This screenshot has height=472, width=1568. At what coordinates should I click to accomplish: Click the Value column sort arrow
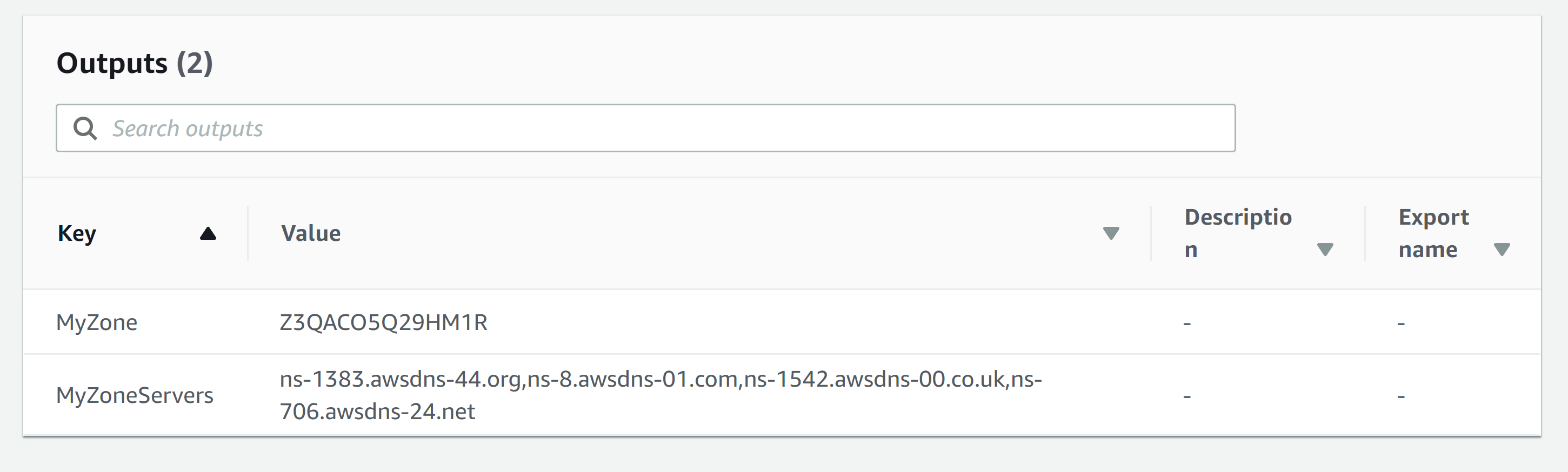pos(1111,233)
